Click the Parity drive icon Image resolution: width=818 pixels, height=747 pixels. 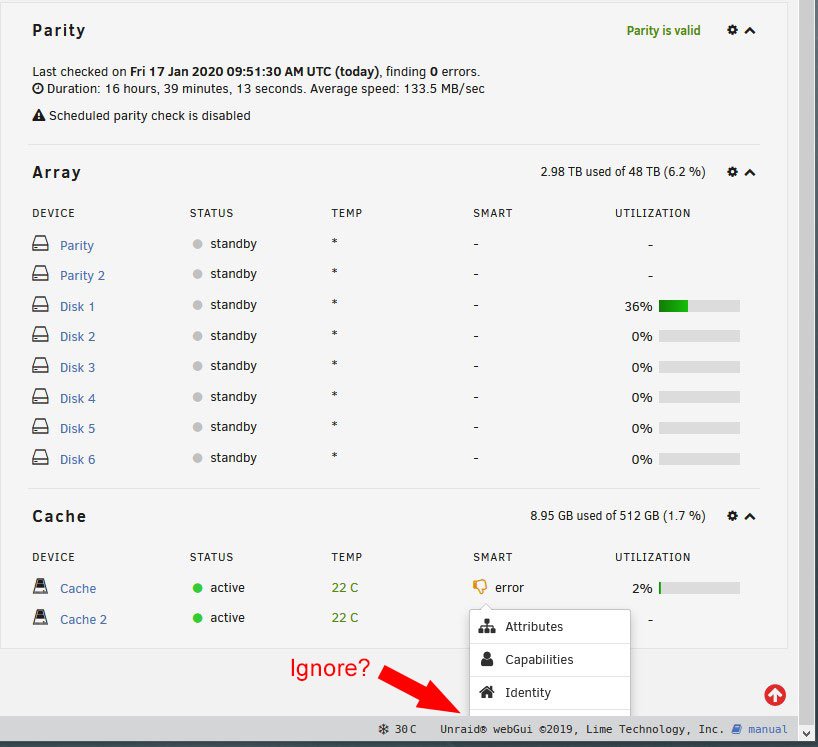tap(40, 243)
